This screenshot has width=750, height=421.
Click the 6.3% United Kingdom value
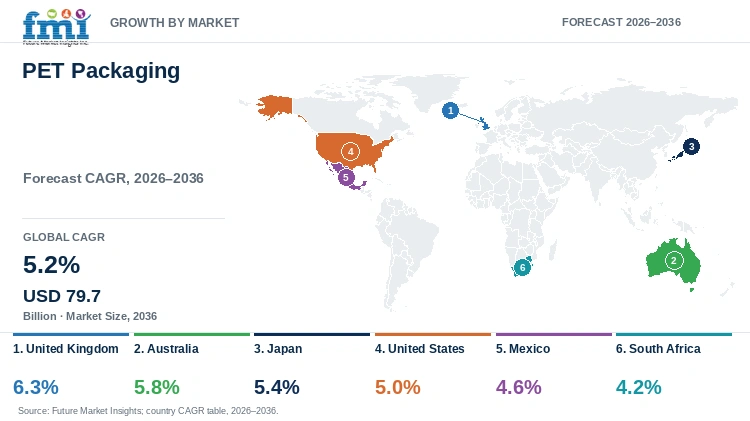point(36,387)
